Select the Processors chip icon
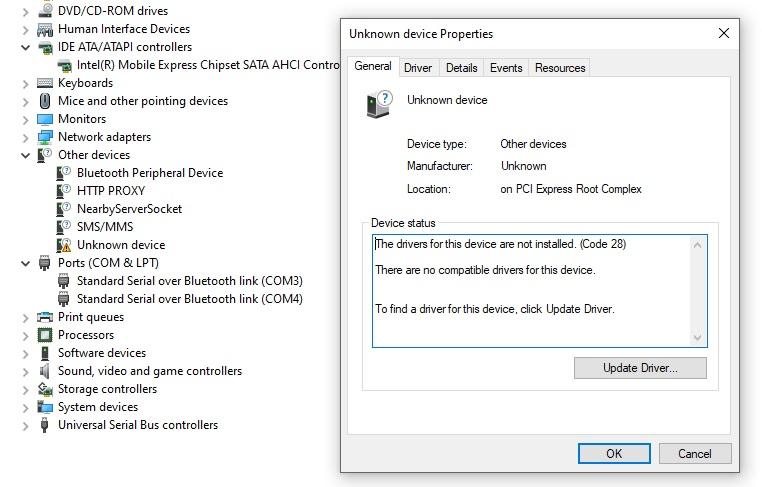 pyautogui.click(x=45, y=335)
